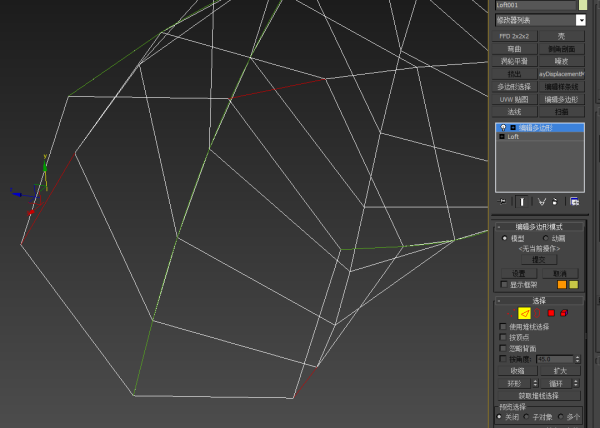
Task: Click the 环形 button
Action: 514,383
